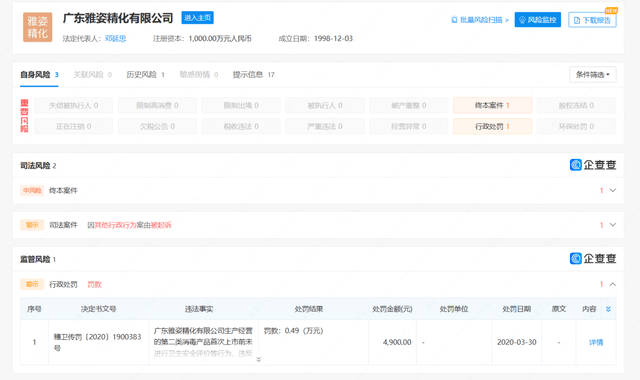Switch to 敏感舆情 tab
Viewport: 640px width, 380px height.
tap(199, 75)
